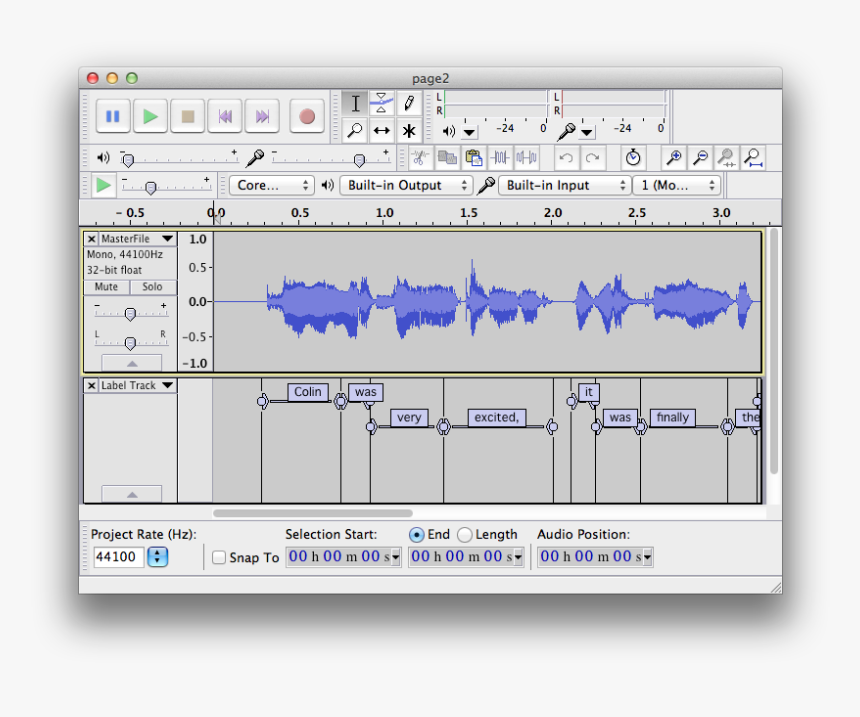Click the Zoom In icon
Viewport: 860px width, 717px height.
[x=674, y=159]
